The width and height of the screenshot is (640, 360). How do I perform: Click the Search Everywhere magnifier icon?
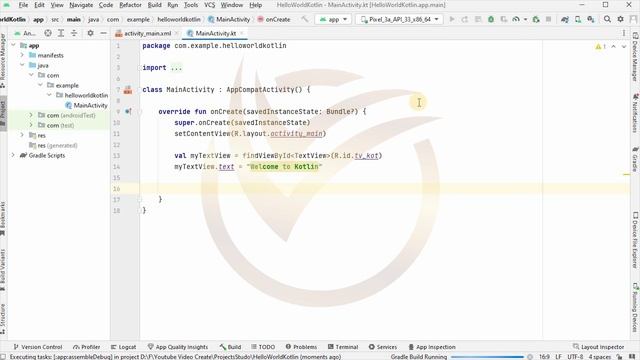coord(607,19)
